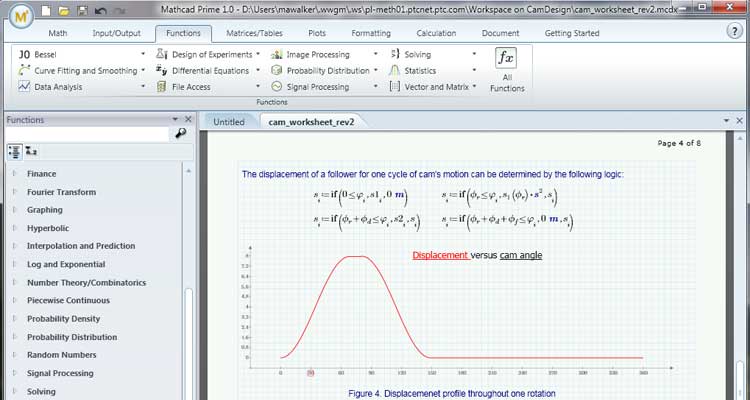
Task: Select the cam_worksheet_rev2 worksheet tab
Action: [x=311, y=122]
